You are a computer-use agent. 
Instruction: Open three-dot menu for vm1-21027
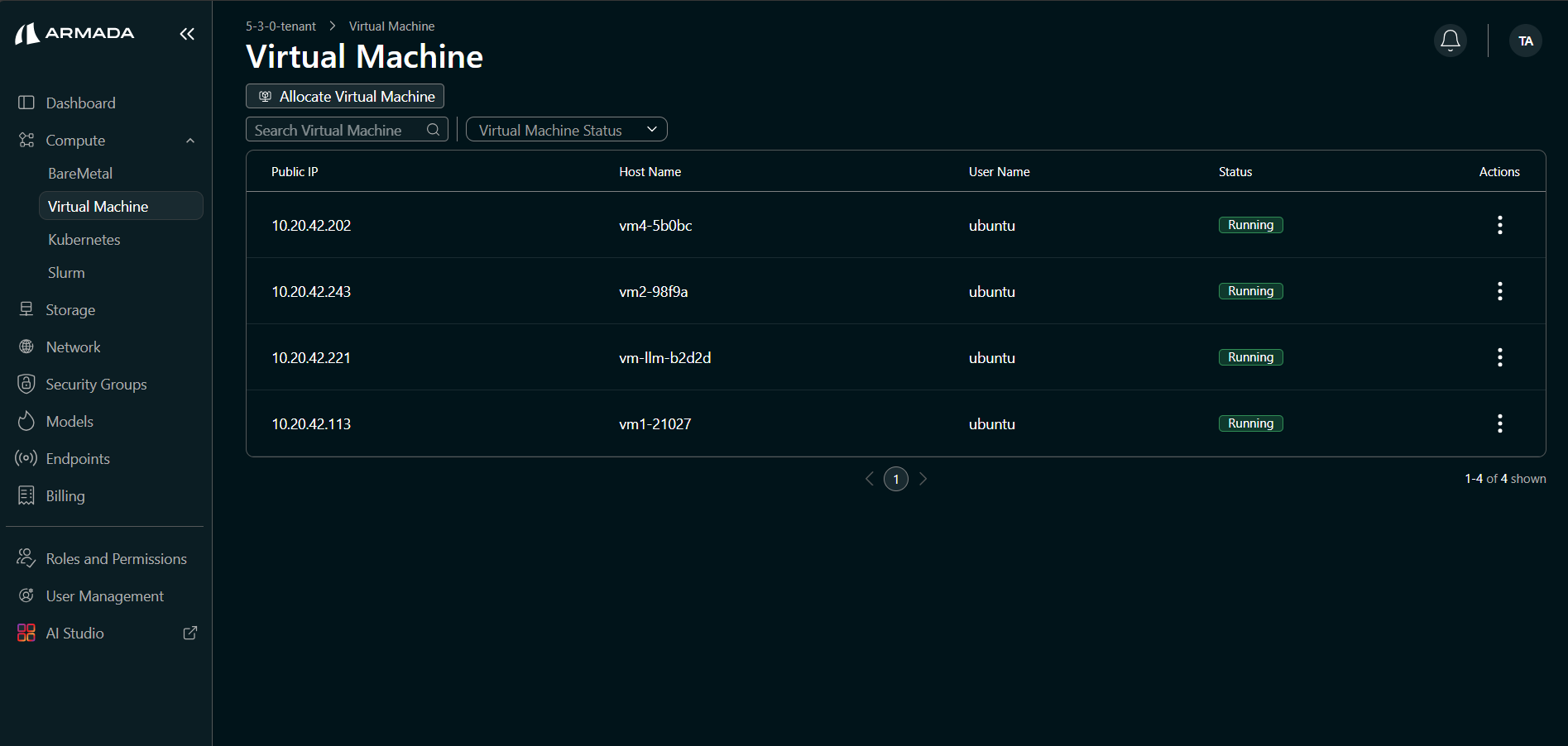tap(1499, 423)
